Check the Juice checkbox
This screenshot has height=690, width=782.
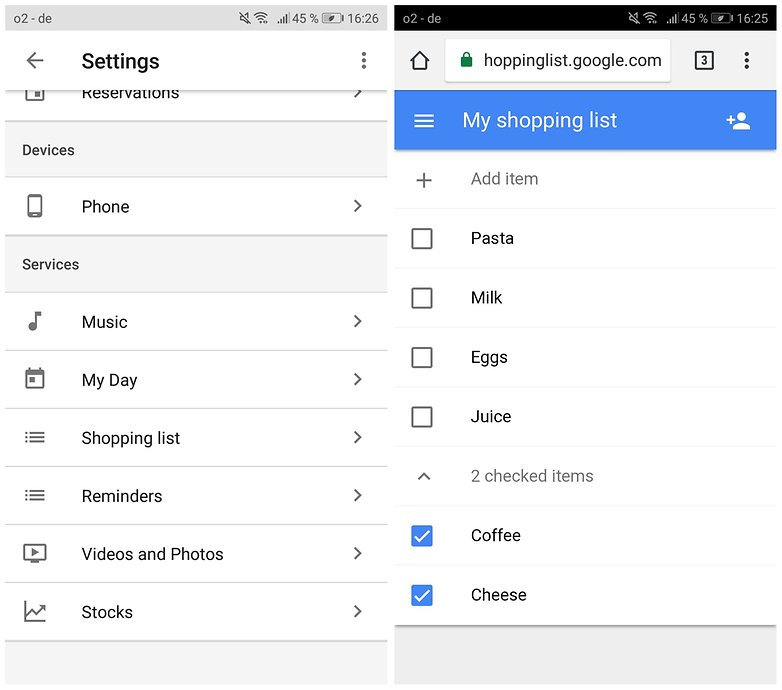(422, 417)
